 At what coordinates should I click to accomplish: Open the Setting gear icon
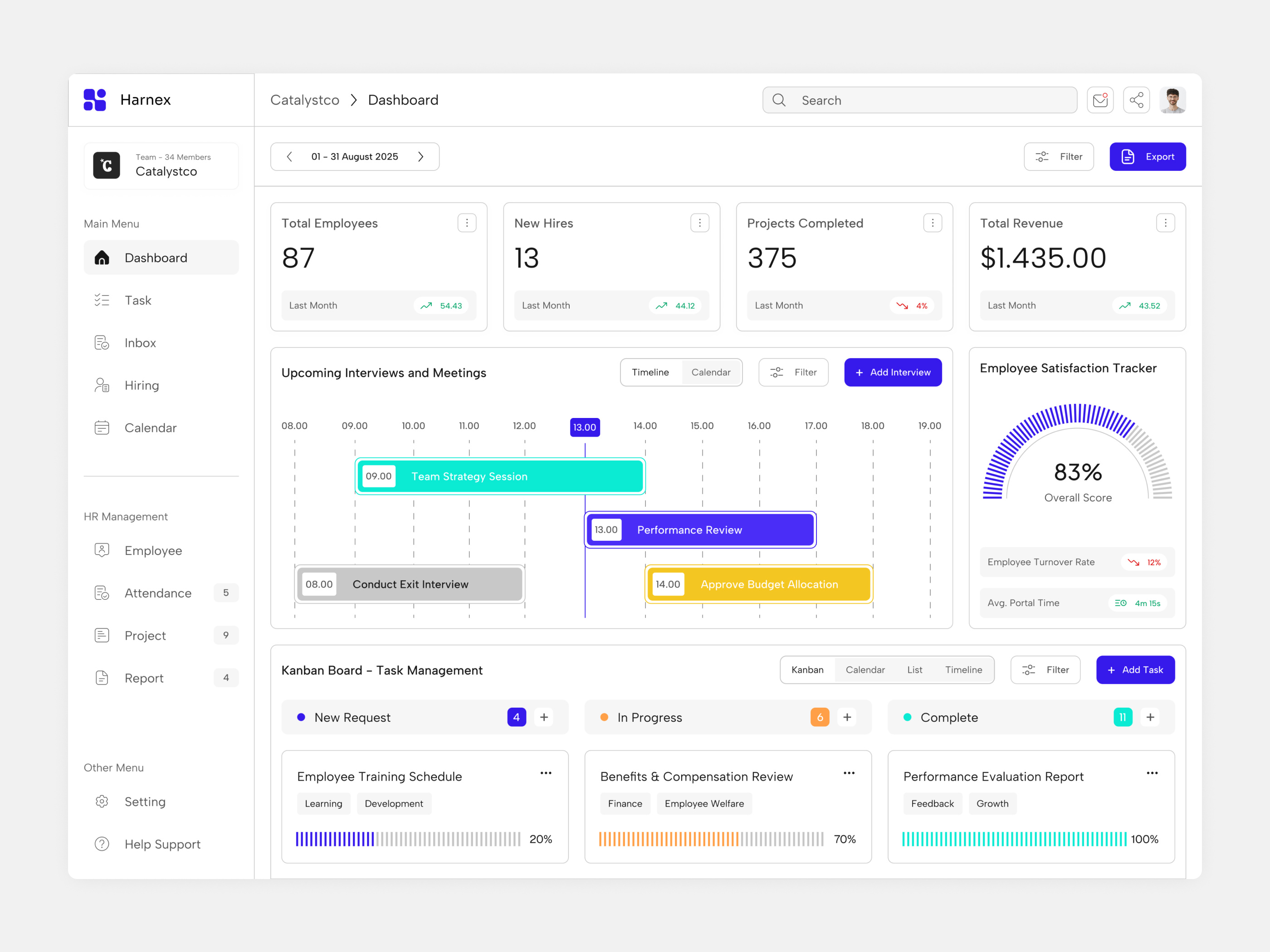102,801
